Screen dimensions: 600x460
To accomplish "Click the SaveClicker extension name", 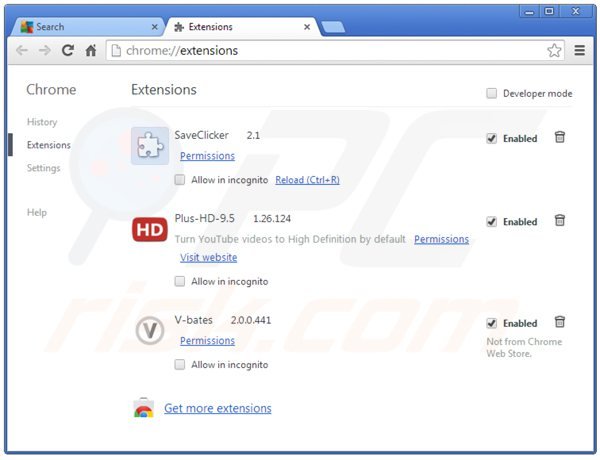I will 202,135.
